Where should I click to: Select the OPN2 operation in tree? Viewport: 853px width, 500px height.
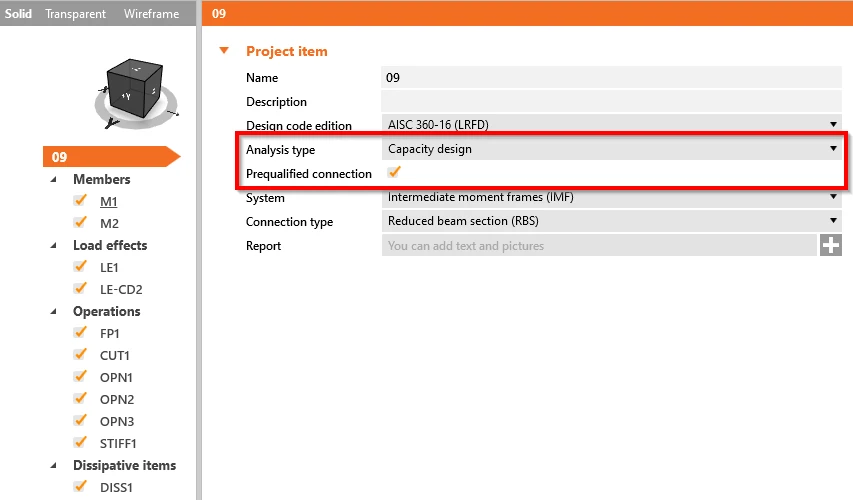coord(116,399)
